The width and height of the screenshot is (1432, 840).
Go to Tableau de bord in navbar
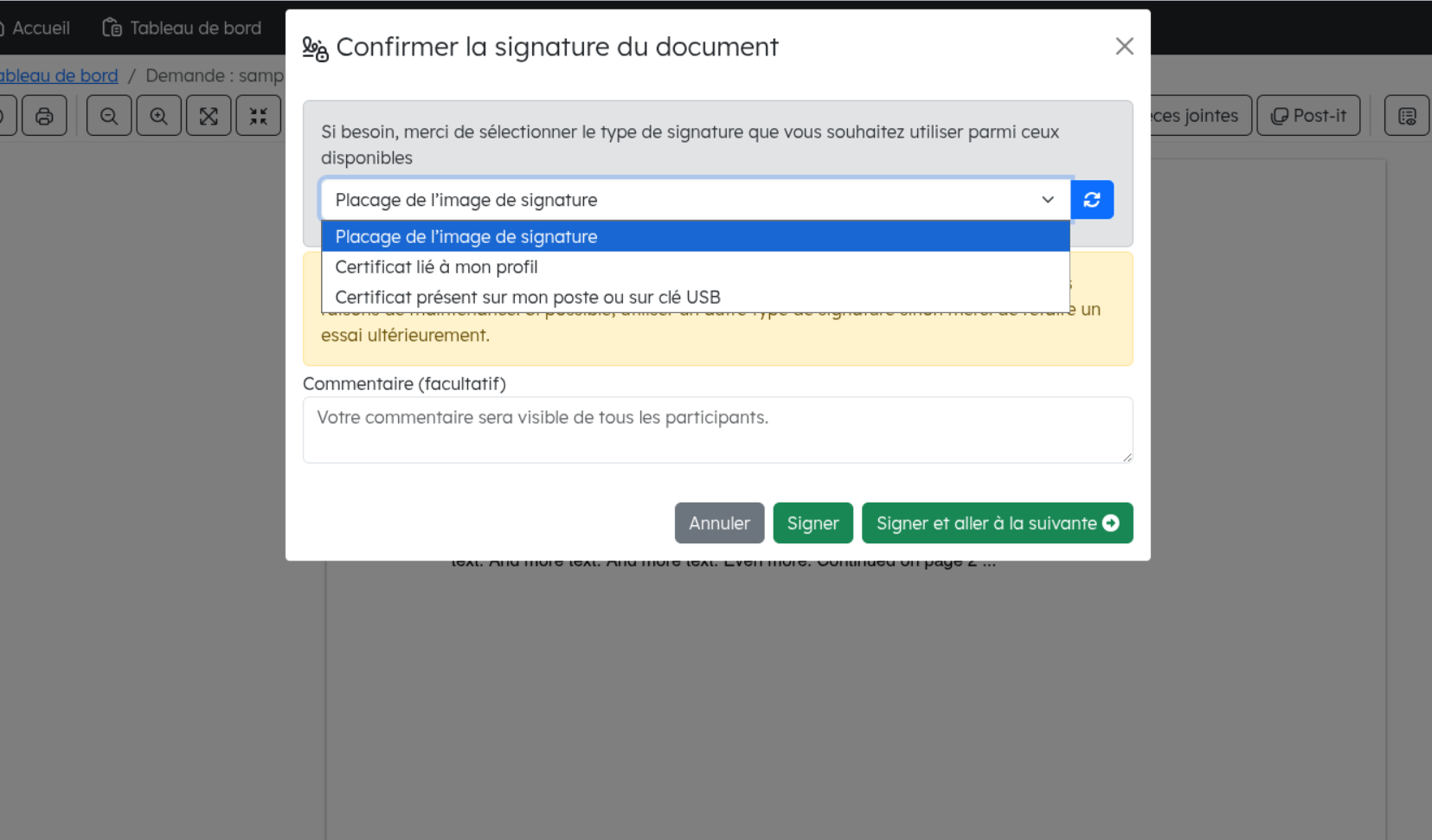coord(183,28)
